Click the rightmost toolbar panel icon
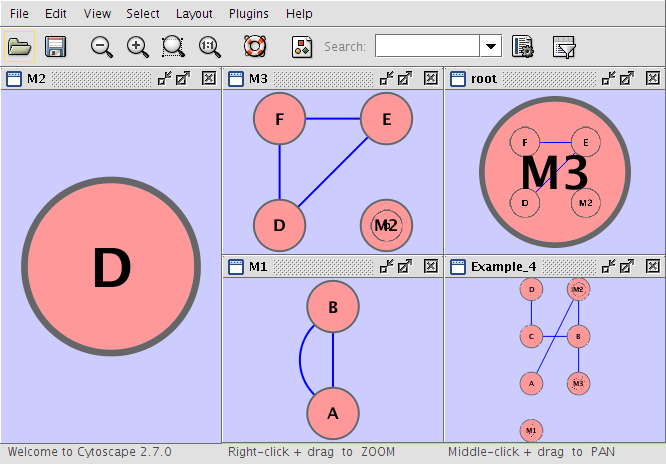This screenshot has height=464, width=666. click(x=564, y=46)
